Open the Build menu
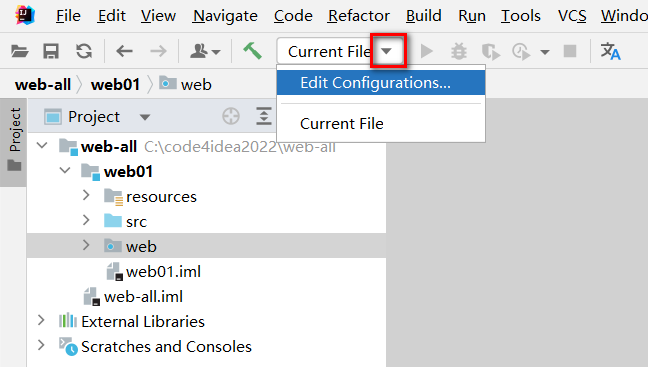Image resolution: width=648 pixels, height=367 pixels. click(424, 16)
